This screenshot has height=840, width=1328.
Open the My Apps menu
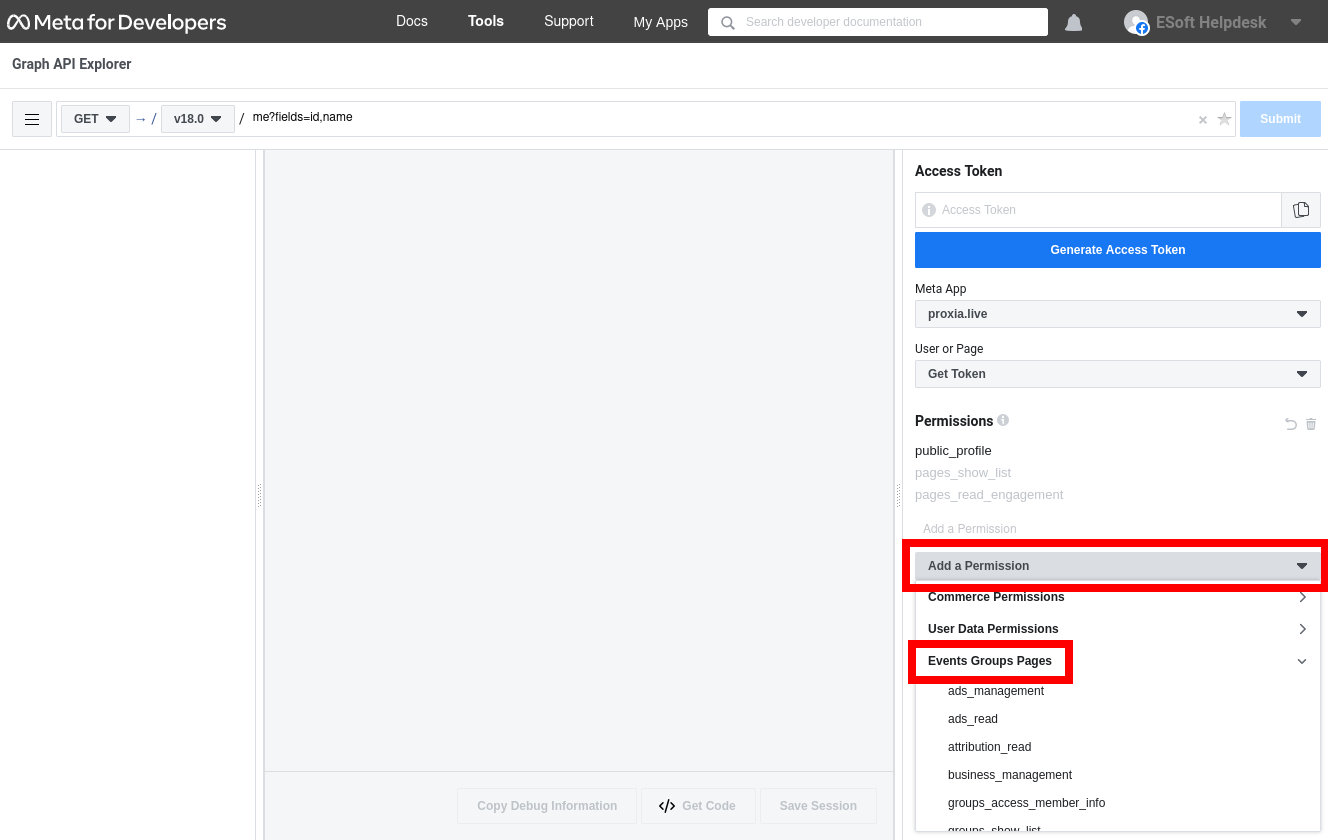660,22
